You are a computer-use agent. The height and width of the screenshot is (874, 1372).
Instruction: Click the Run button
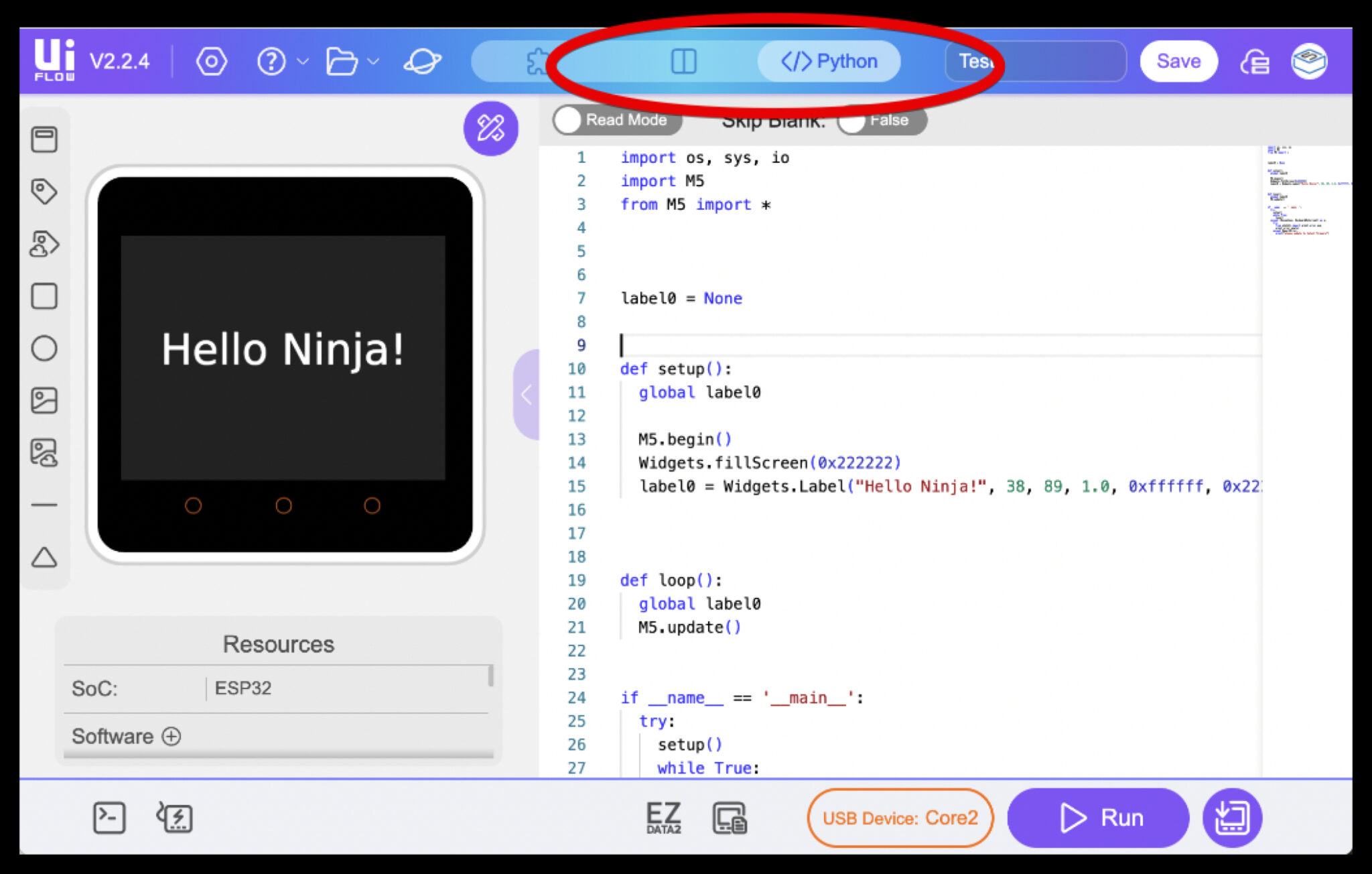(x=1099, y=818)
